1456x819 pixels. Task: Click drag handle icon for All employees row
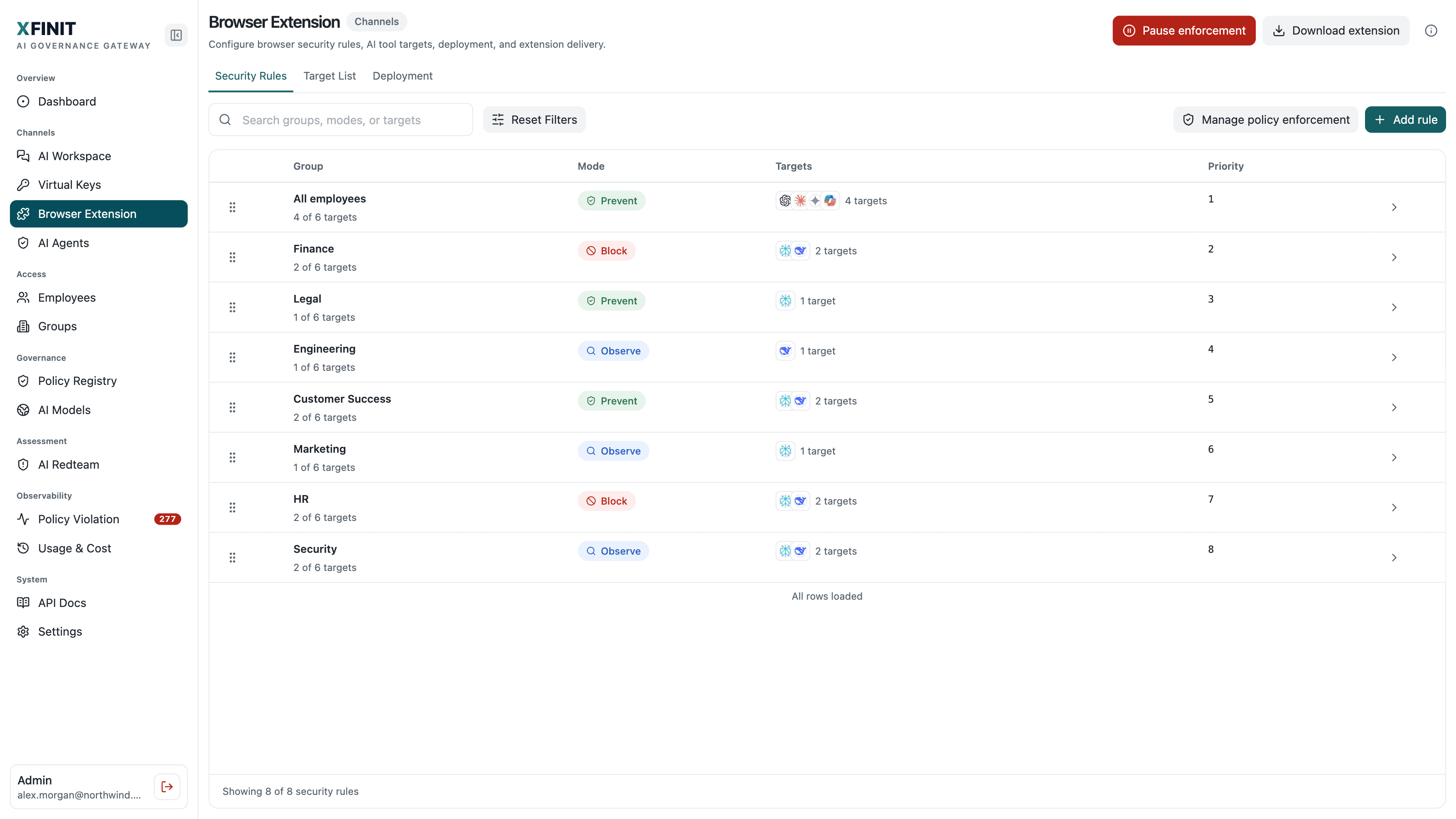[233, 207]
